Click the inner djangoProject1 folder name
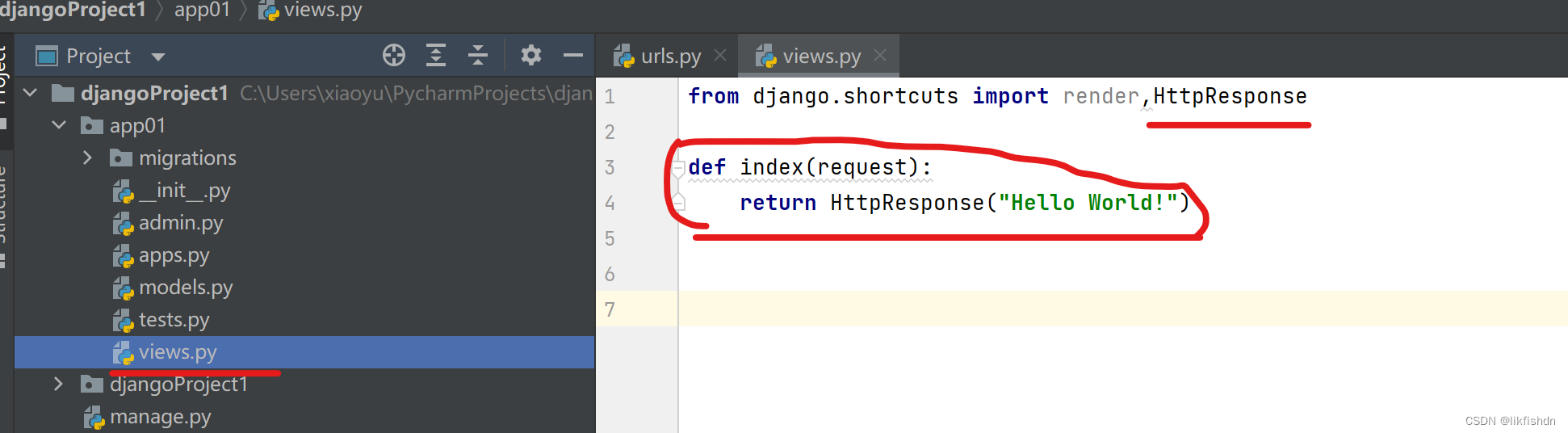The width and height of the screenshot is (1568, 433). pos(178,384)
